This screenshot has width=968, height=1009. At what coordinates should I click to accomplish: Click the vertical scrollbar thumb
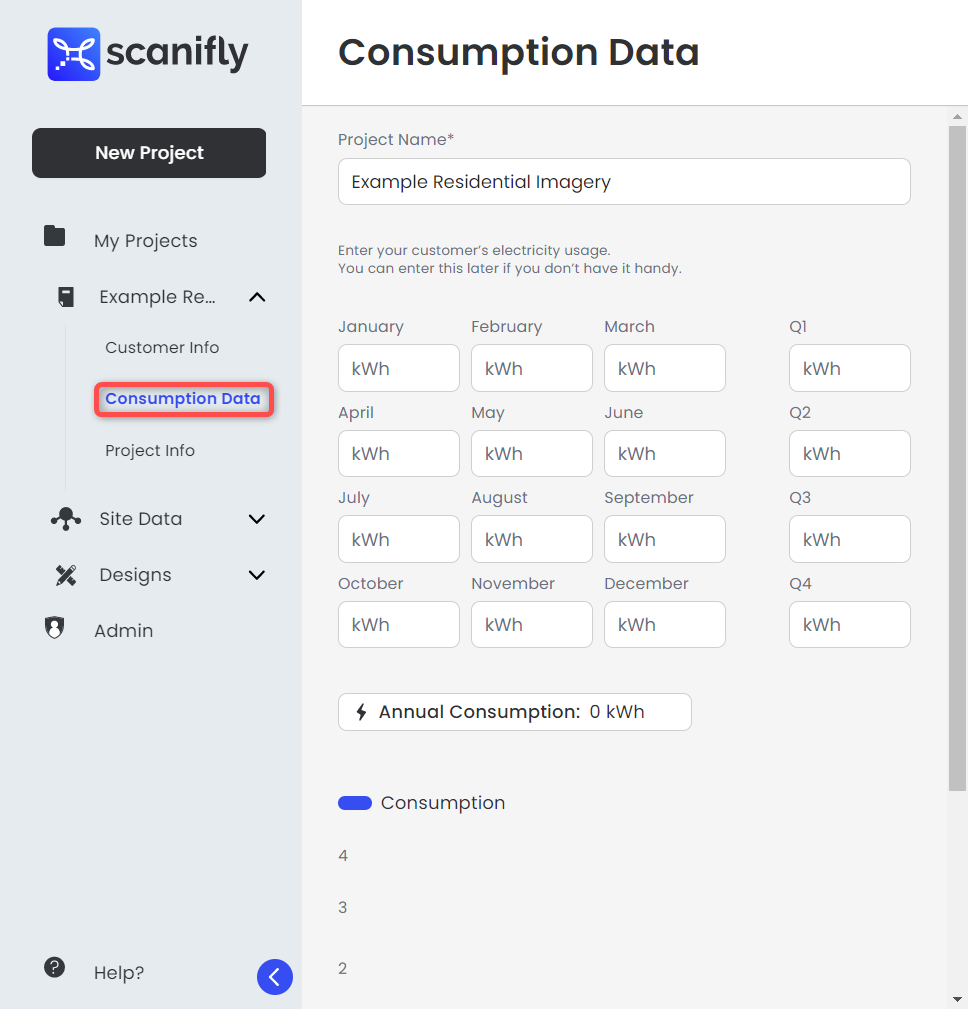tap(957, 458)
